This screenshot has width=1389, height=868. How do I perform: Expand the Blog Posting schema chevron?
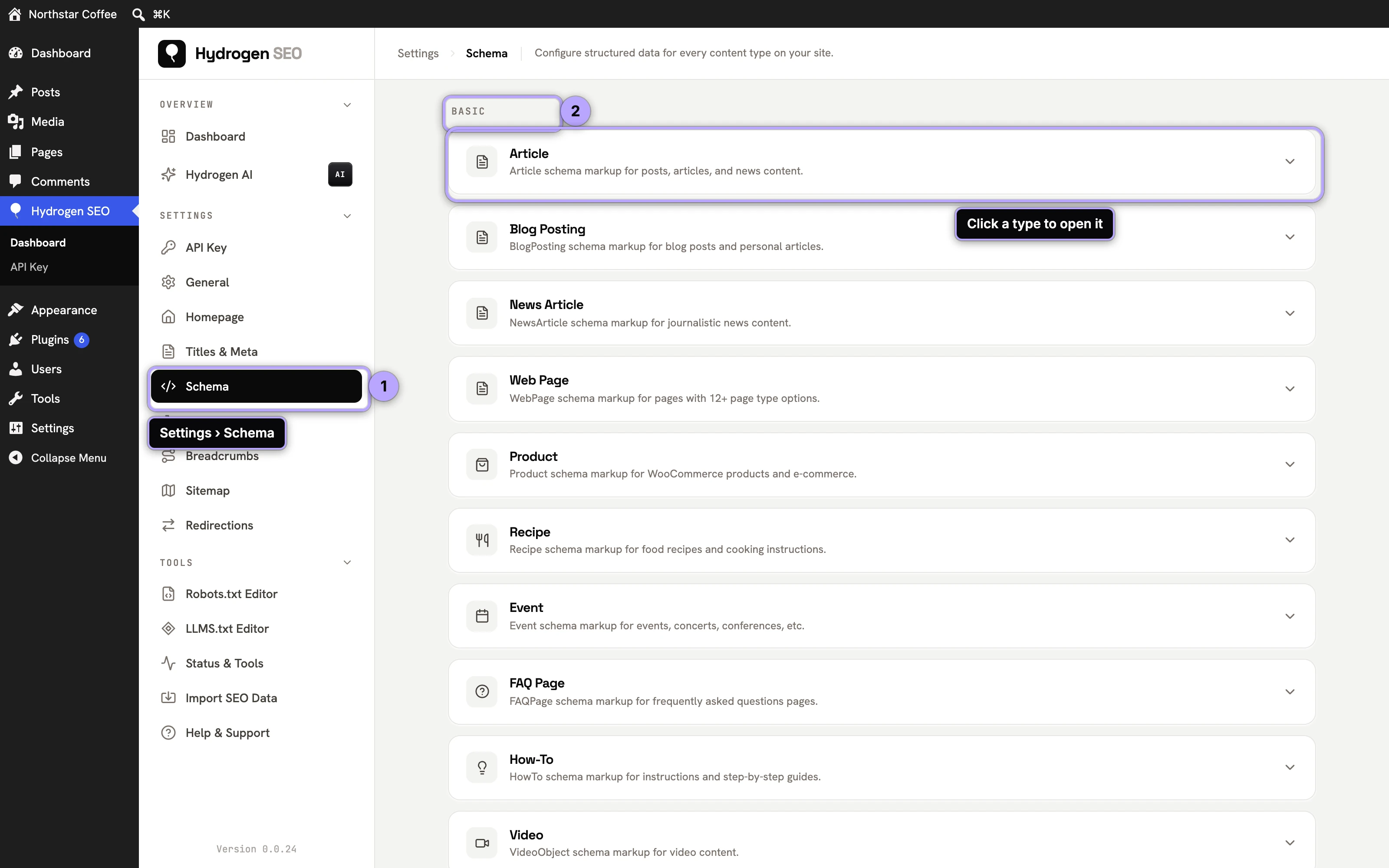(x=1290, y=237)
